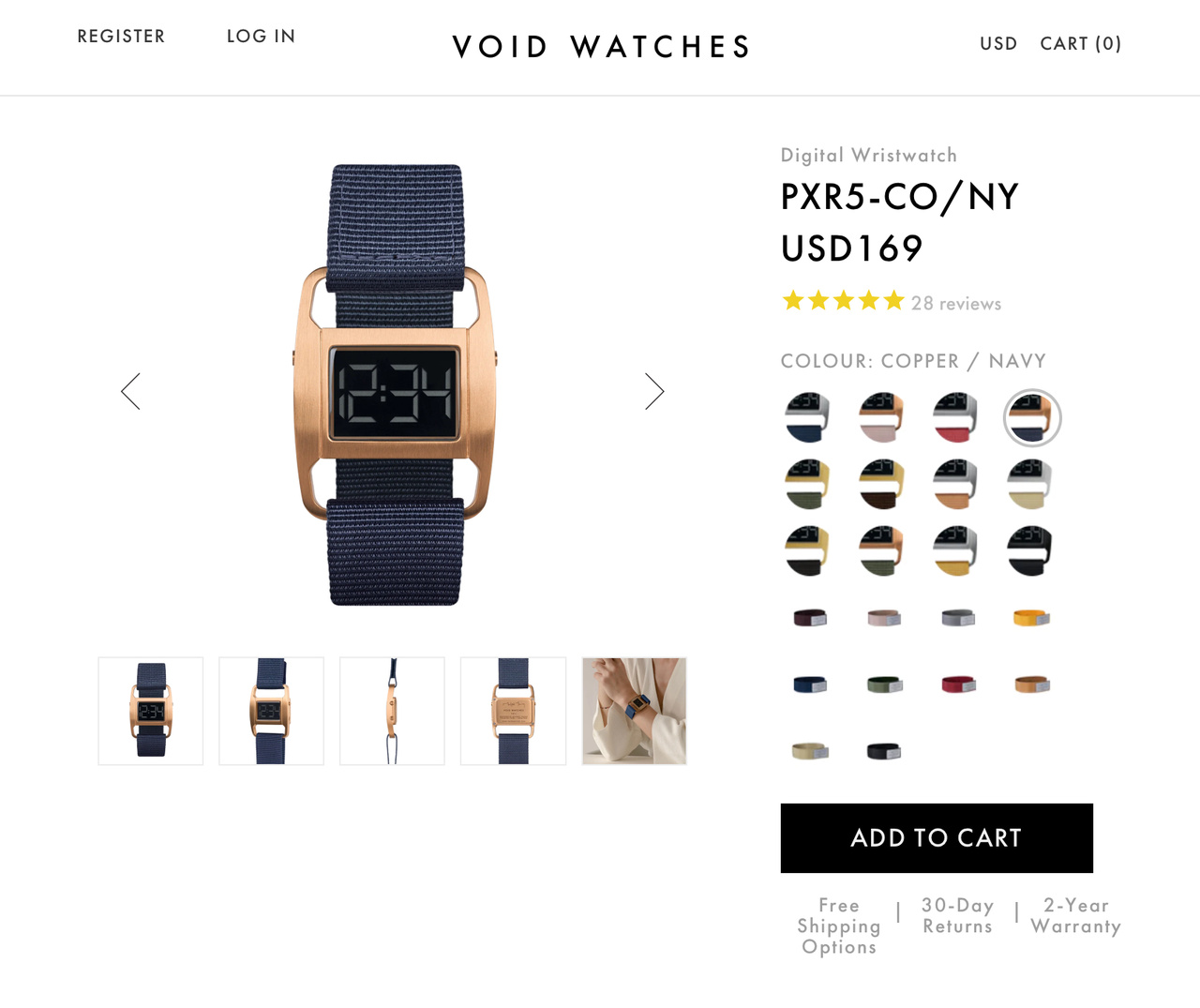Open the Cart (0) link
Screen dimensions: 1200x1008
tap(1081, 44)
